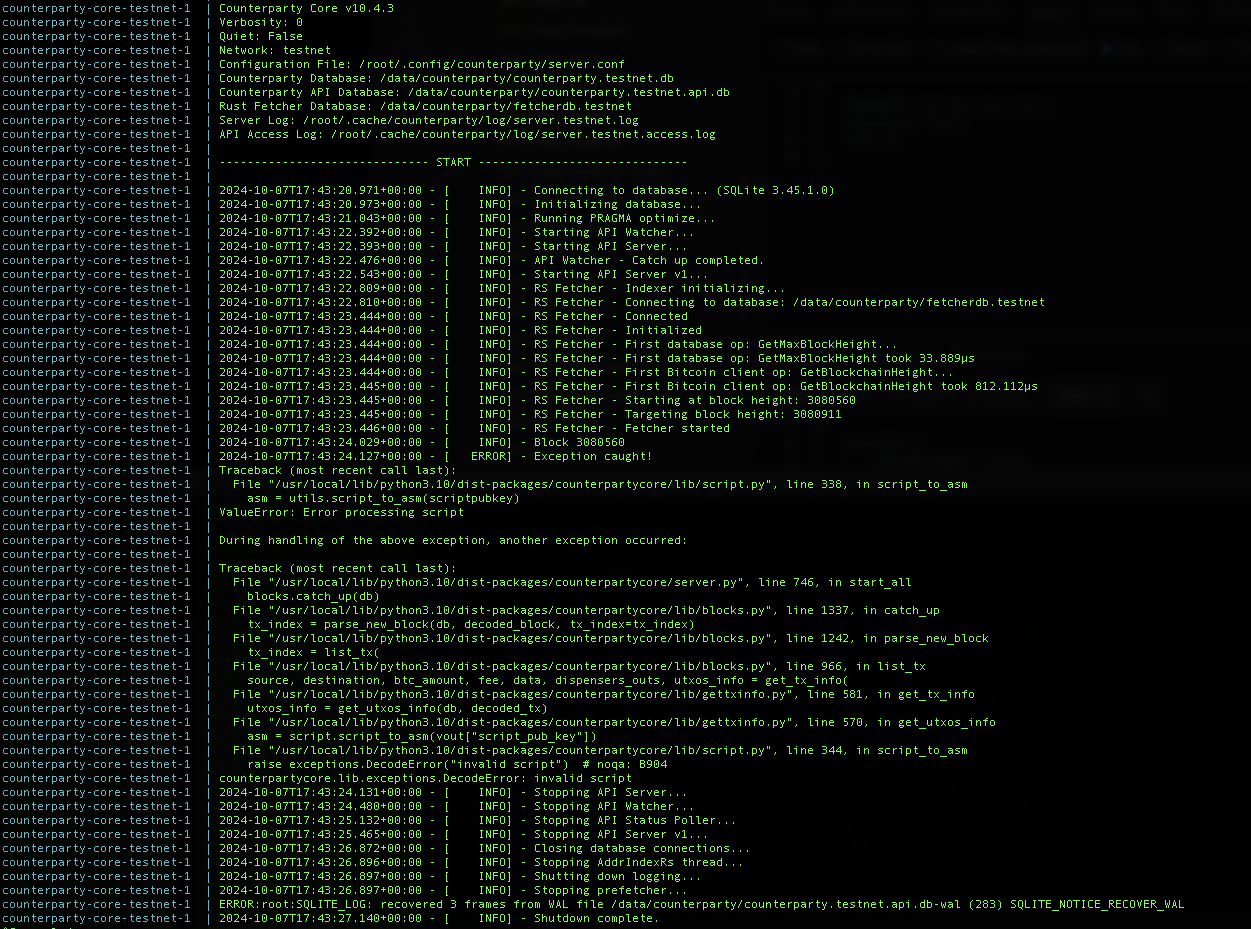Select 'Connecting to database... (SQLite 3.45.1.0)' log entry
This screenshot has height=929, width=1251.
[x=527, y=190]
